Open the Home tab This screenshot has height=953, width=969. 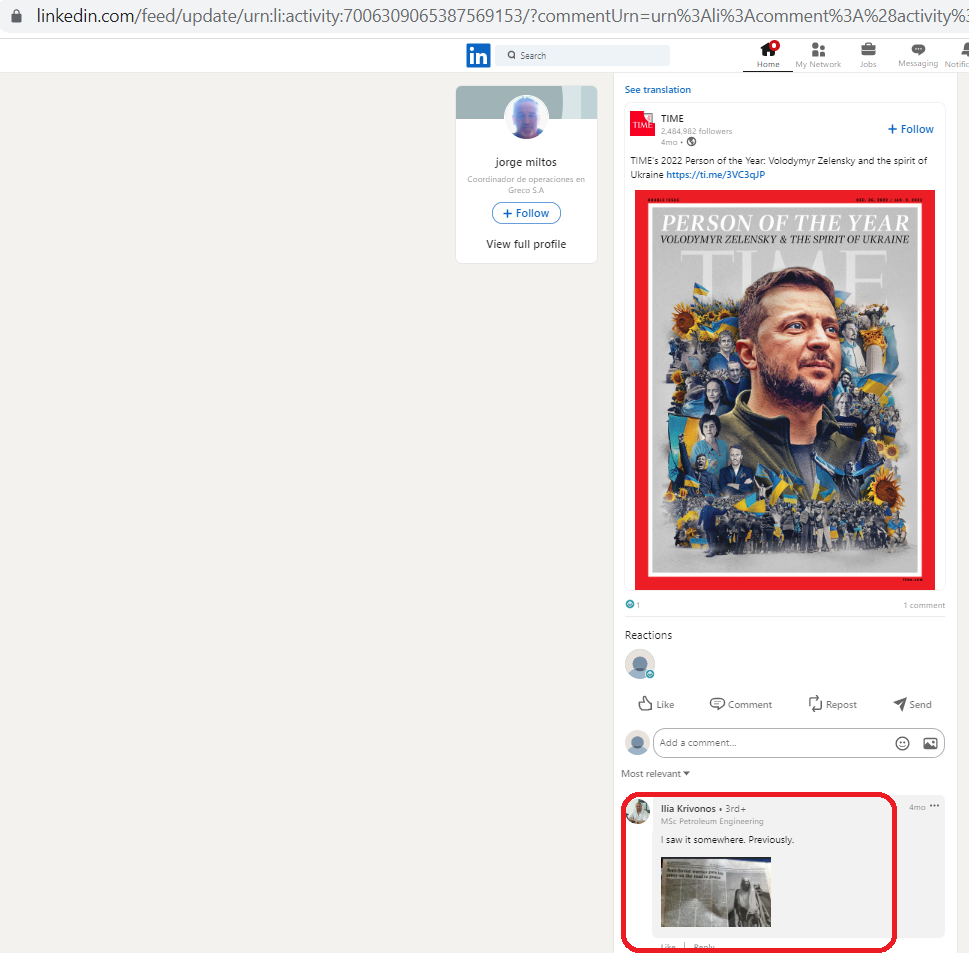tap(768, 54)
